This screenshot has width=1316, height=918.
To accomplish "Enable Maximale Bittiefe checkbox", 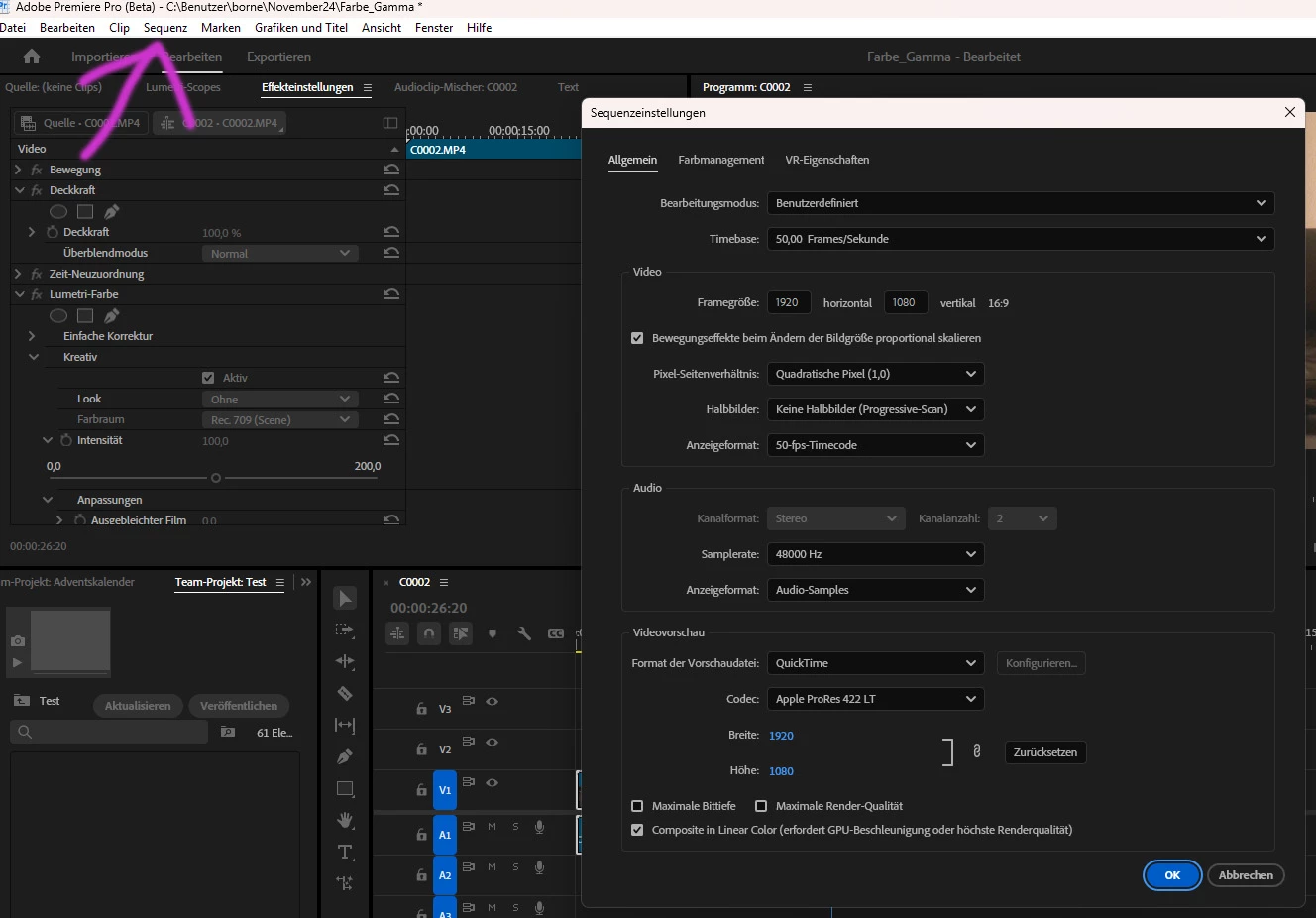I will click(637, 806).
